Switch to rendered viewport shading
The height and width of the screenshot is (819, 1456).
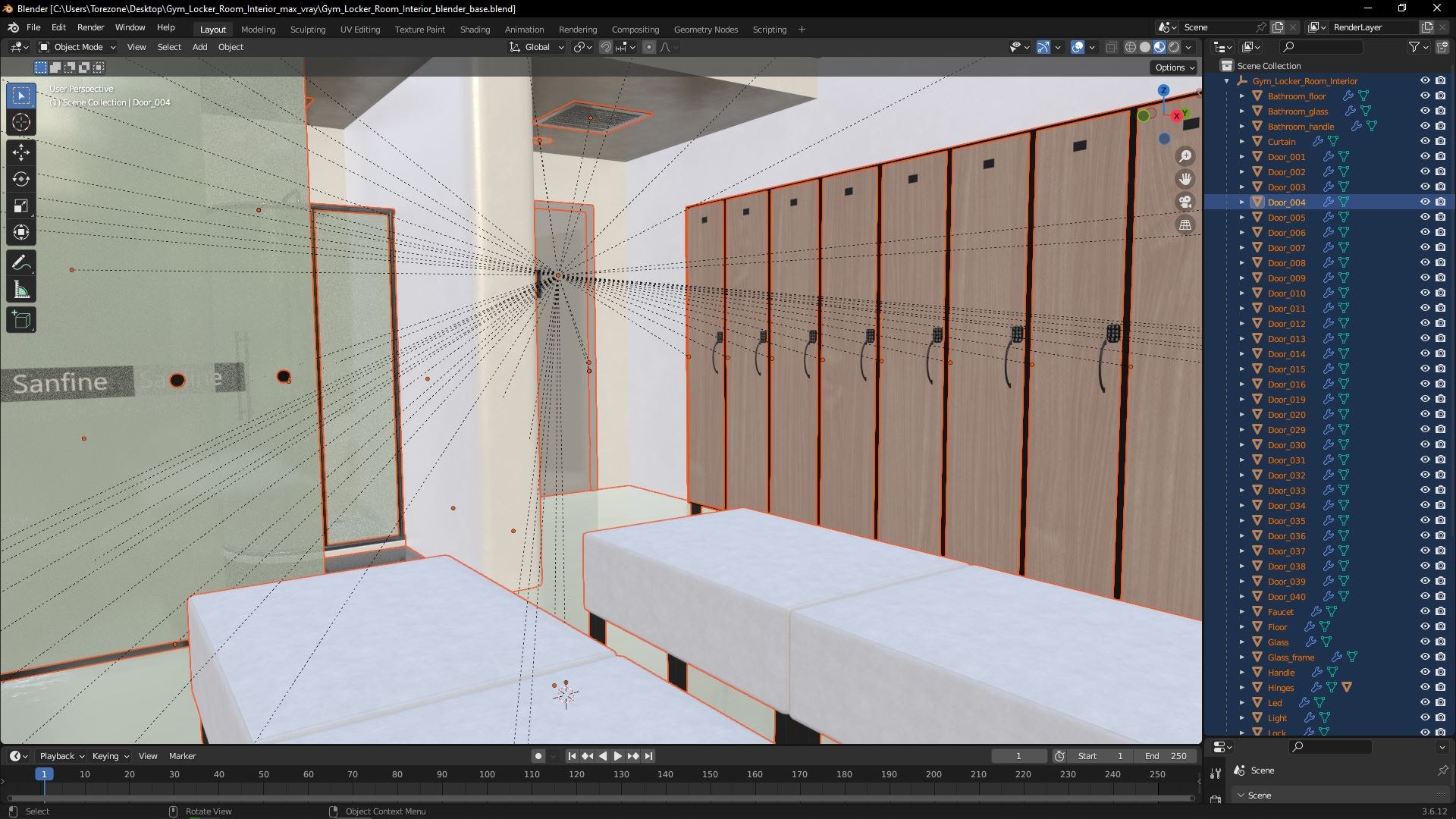(x=1174, y=47)
